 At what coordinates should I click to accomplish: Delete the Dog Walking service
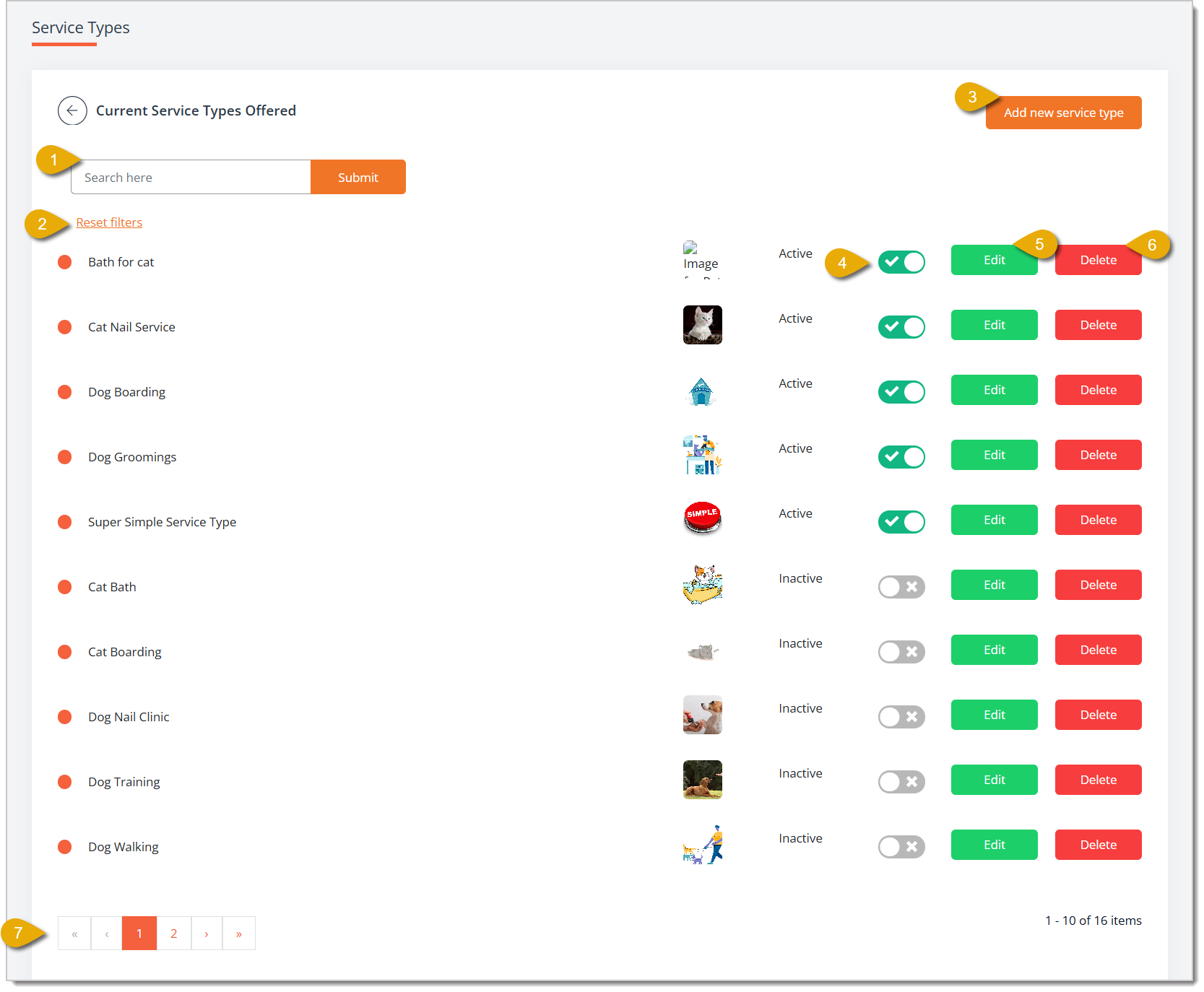coord(1098,845)
